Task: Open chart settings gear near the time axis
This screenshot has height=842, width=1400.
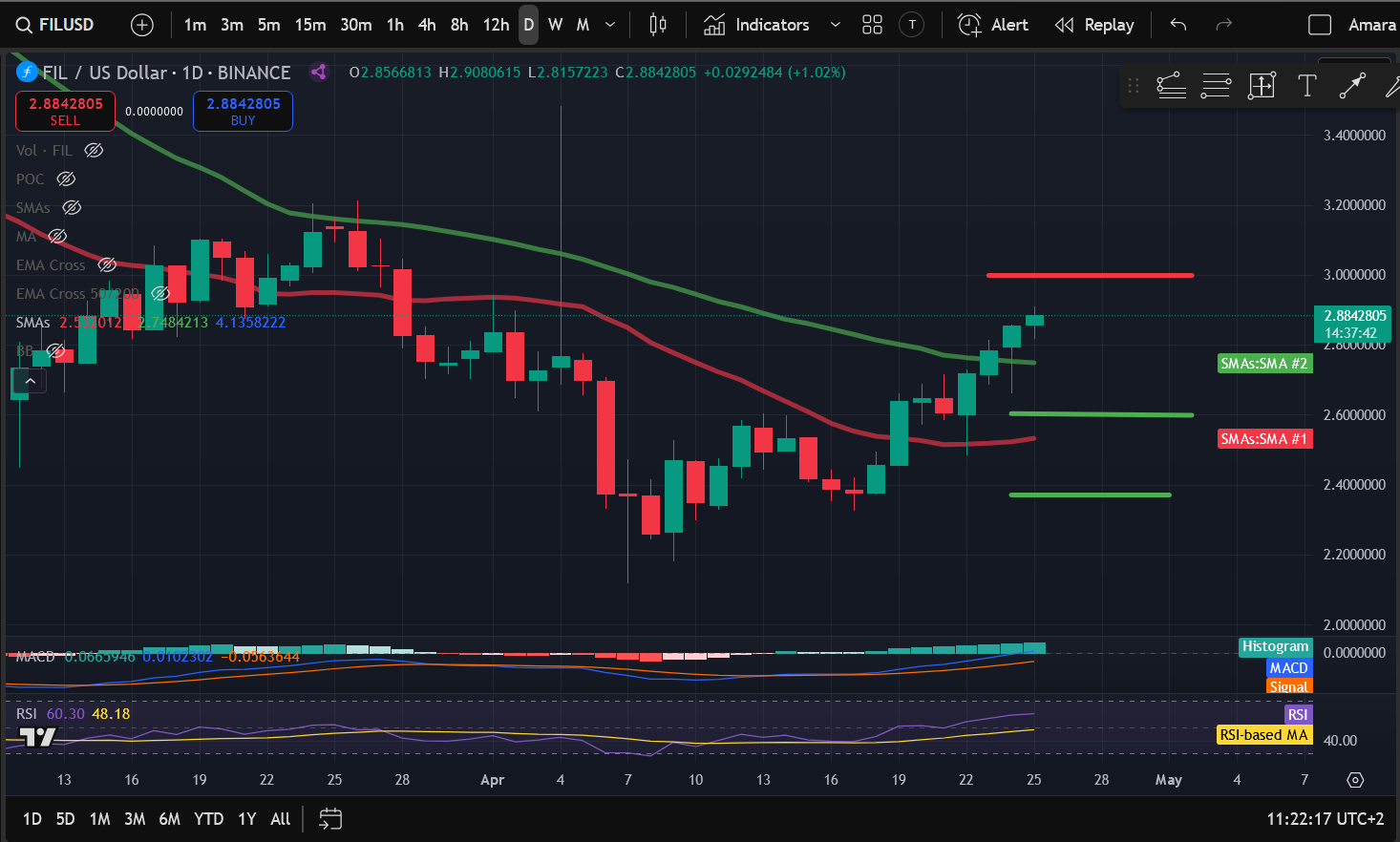Action: 1355,780
